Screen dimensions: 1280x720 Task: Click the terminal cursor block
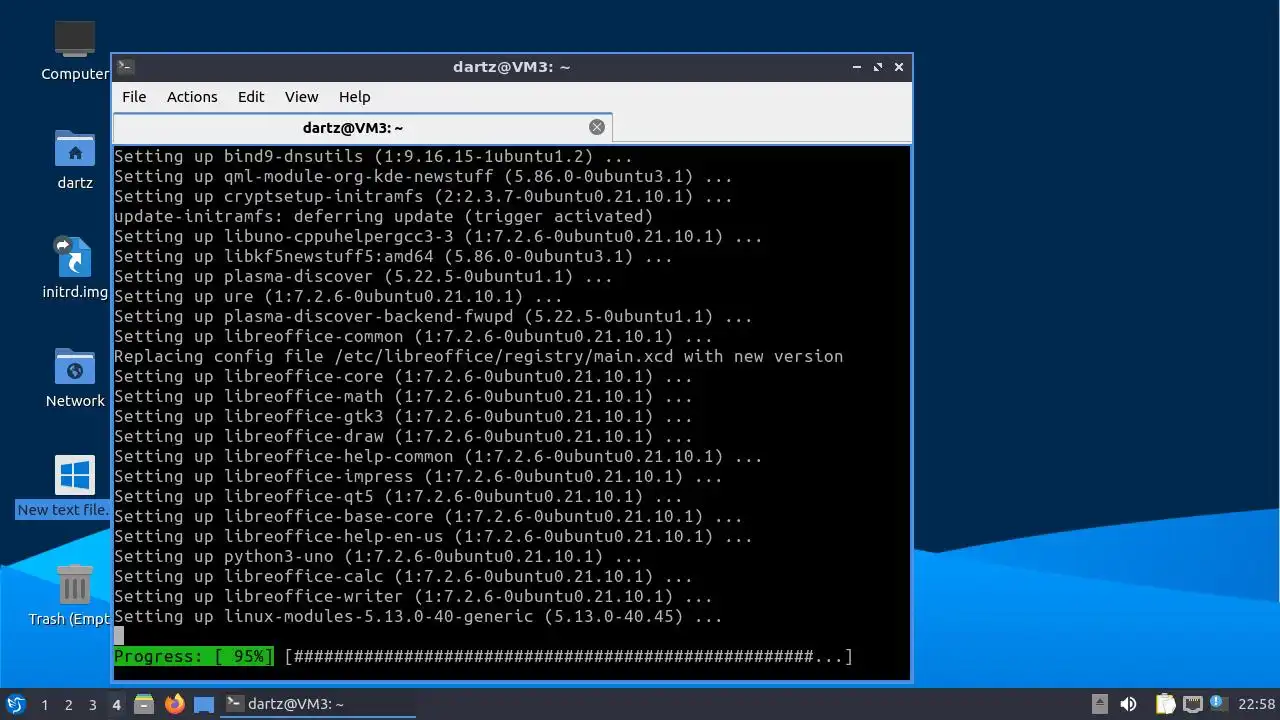point(119,636)
